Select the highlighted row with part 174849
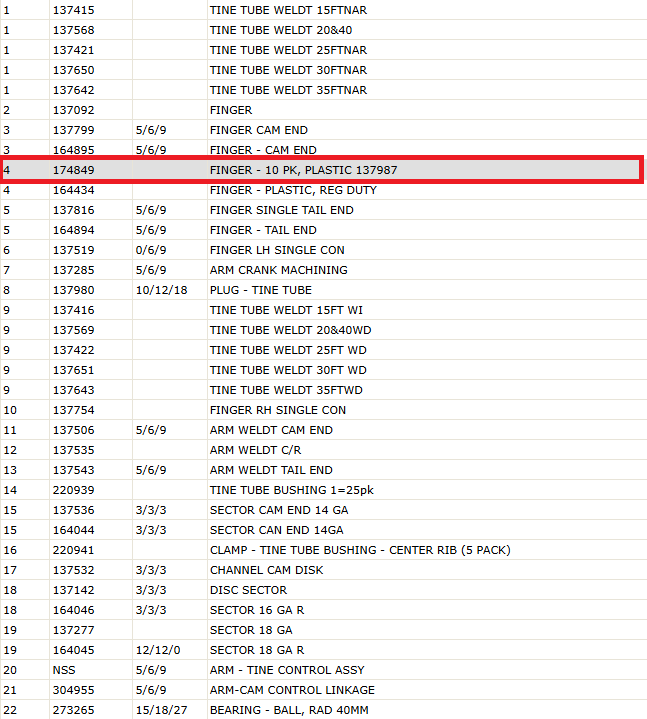647x719 pixels. tap(322, 170)
